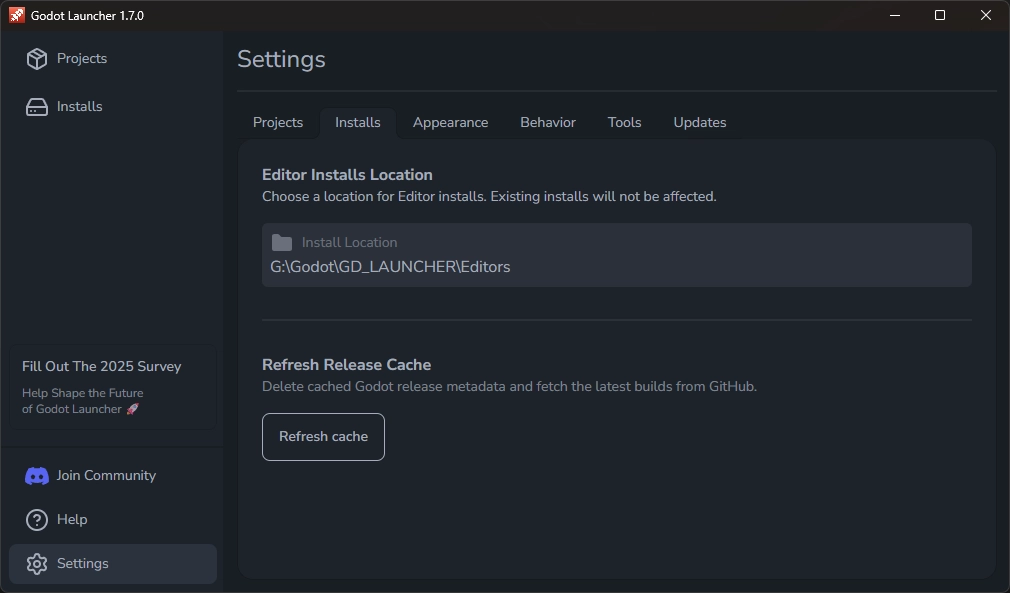This screenshot has width=1010, height=593.
Task: Open the Behavior settings tab
Action: [547, 122]
